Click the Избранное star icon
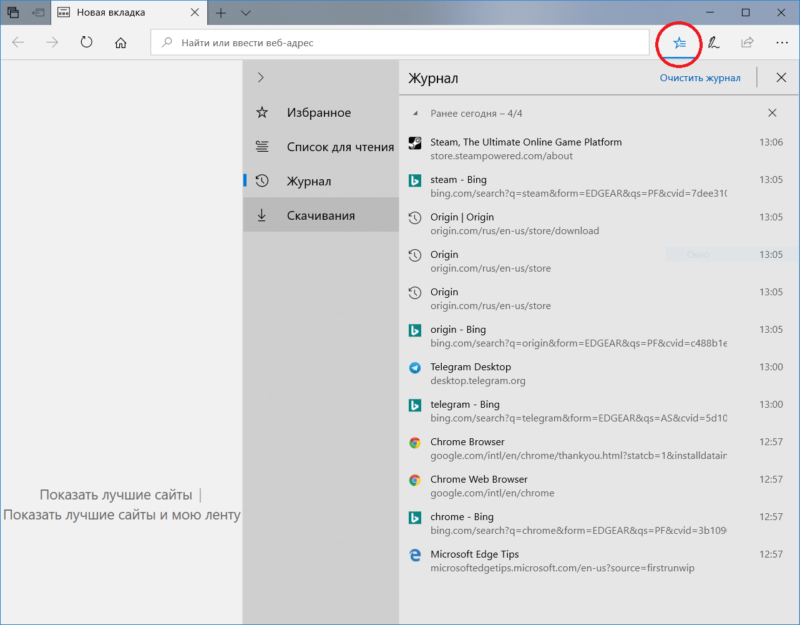This screenshot has height=625, width=800. click(x=262, y=112)
